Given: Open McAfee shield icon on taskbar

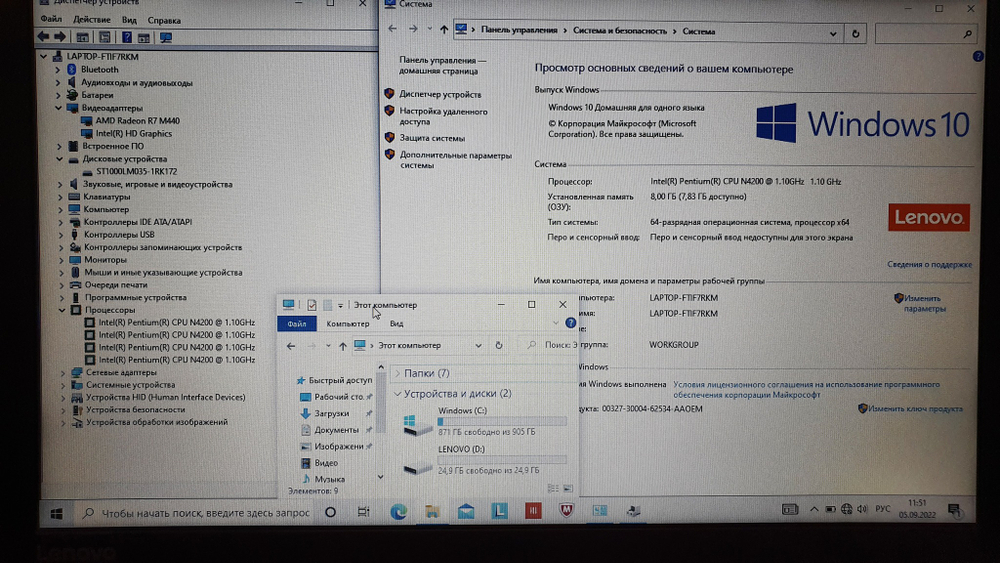Looking at the screenshot, I should pyautogui.click(x=566, y=510).
